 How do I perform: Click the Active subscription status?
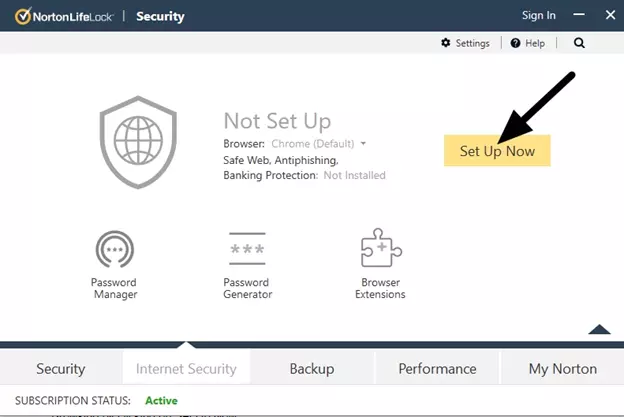point(161,401)
